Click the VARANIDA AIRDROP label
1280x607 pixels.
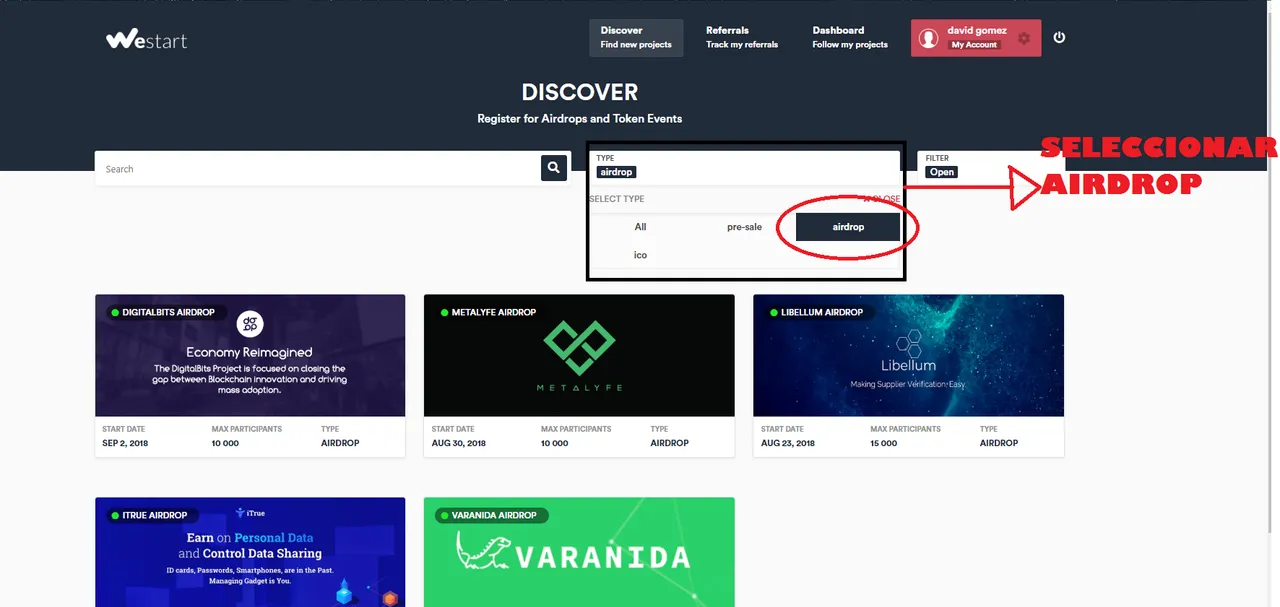pos(494,515)
